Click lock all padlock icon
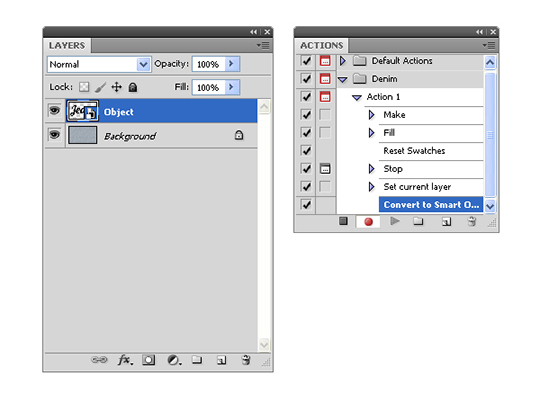The height and width of the screenshot is (394, 540). (133, 87)
